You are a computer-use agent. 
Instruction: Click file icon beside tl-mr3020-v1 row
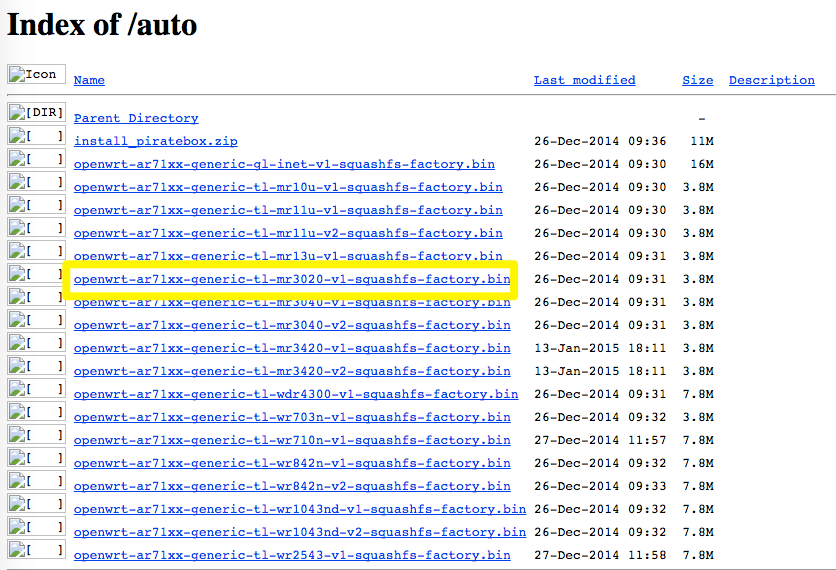[36, 273]
